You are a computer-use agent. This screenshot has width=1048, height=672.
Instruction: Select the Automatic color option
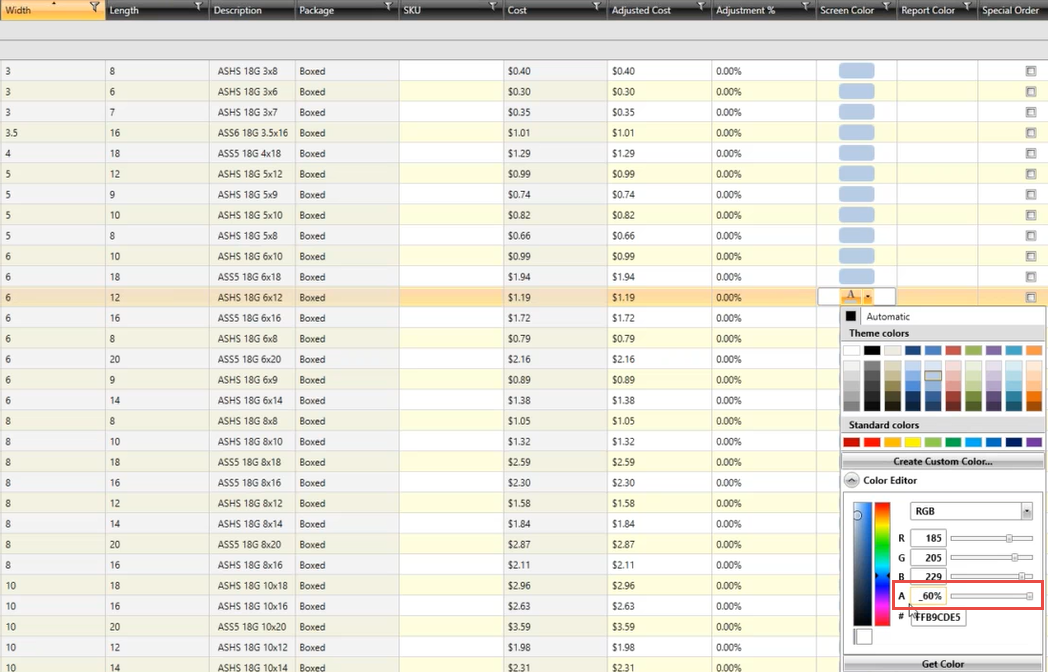(888, 316)
